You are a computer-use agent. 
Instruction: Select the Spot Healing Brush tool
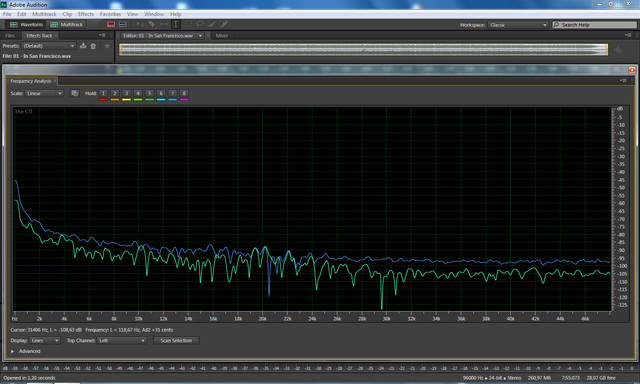tap(224, 24)
